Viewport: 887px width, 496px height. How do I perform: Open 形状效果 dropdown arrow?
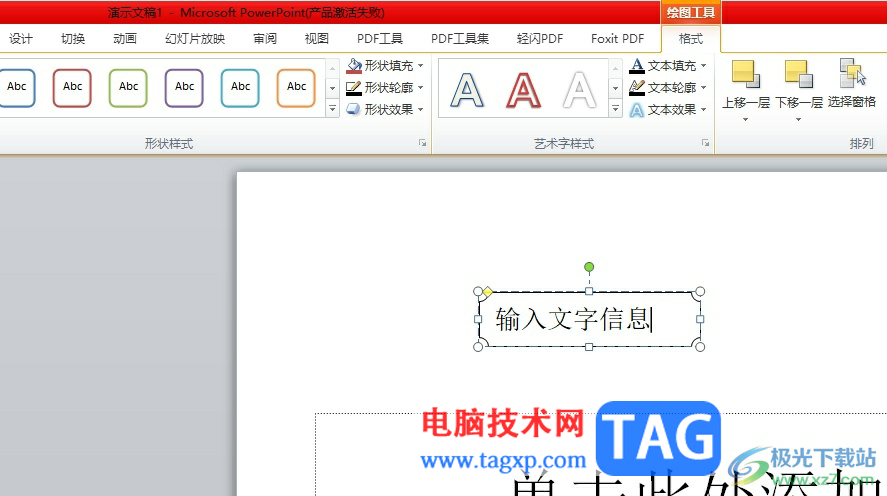(421, 110)
